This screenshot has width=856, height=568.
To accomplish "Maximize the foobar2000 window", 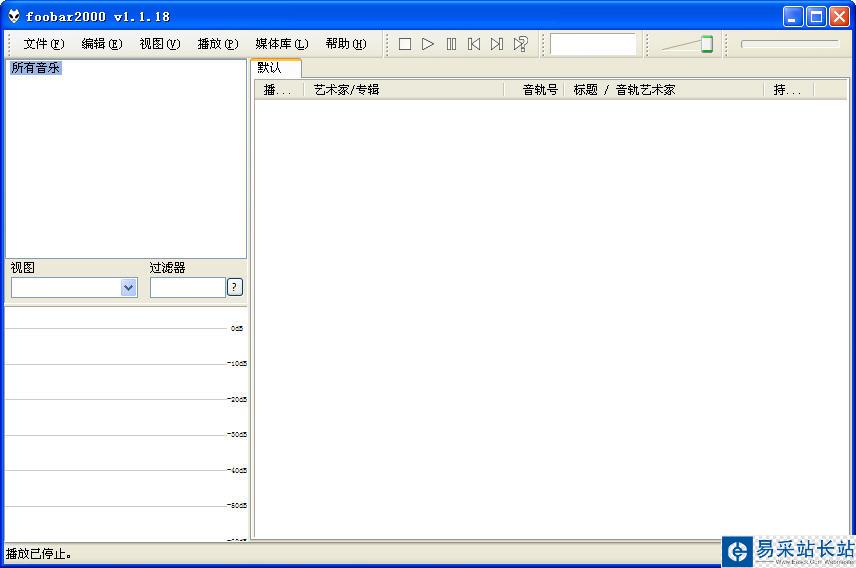I will (x=816, y=16).
